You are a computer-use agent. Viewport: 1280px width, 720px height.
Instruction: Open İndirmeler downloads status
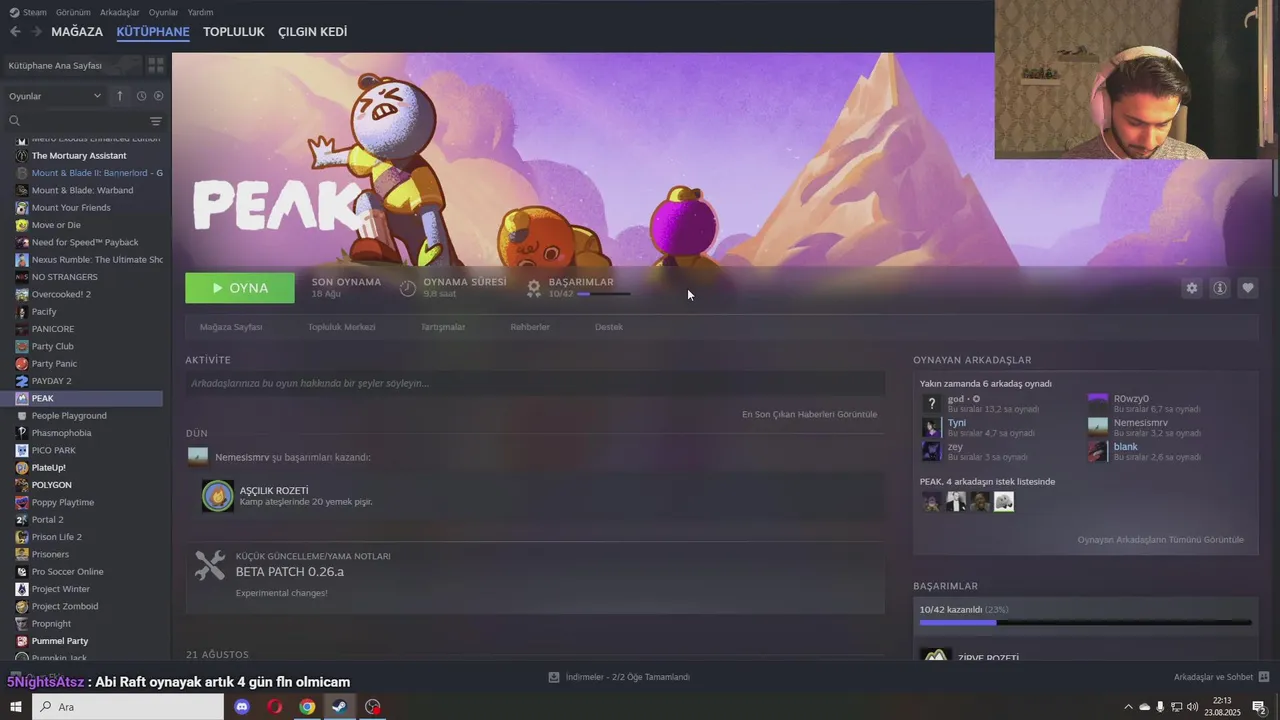[620, 677]
